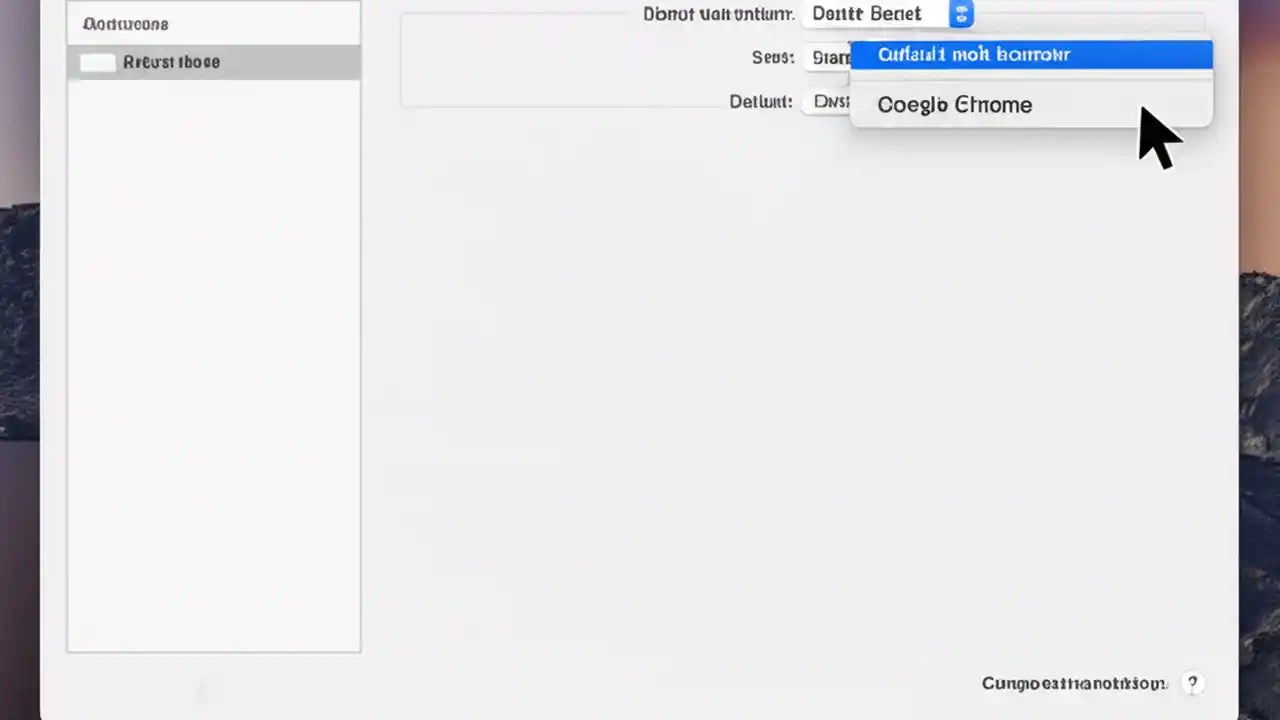Viewport: 1280px width, 720px height.
Task: Click inside the sidebar search box
Action: click(213, 23)
